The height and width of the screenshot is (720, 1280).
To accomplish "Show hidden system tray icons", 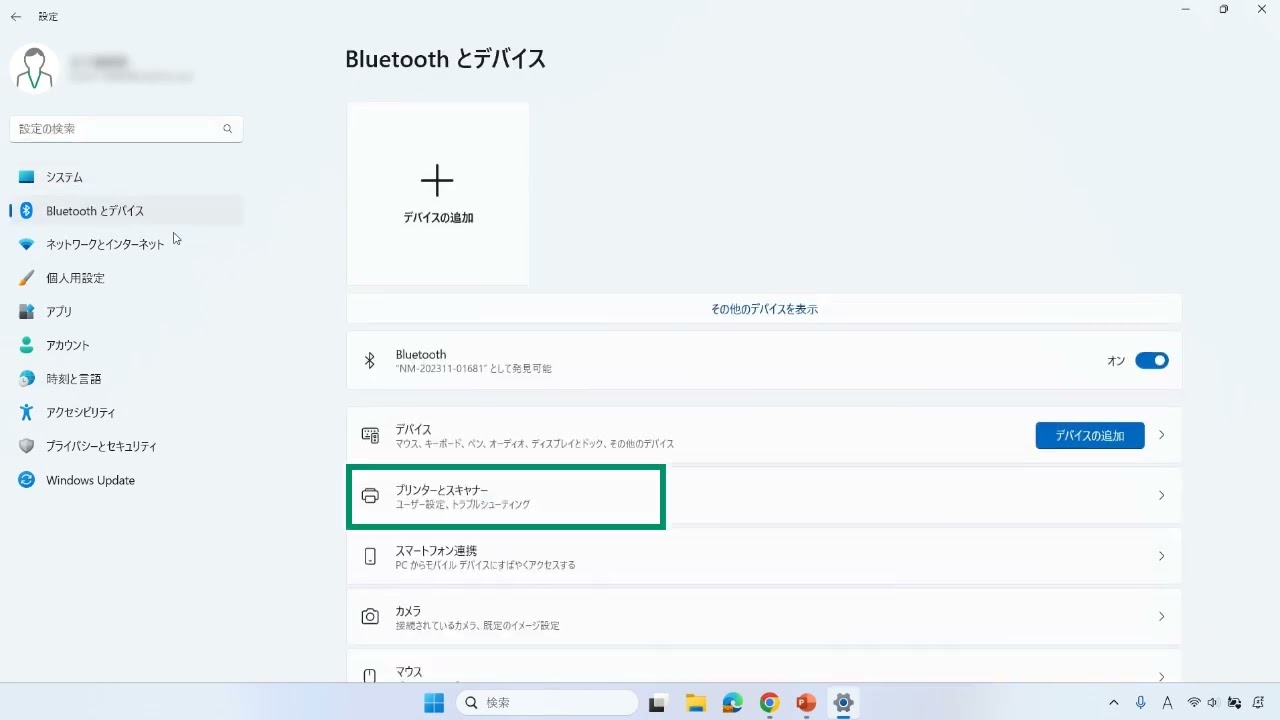I will tap(1114, 703).
